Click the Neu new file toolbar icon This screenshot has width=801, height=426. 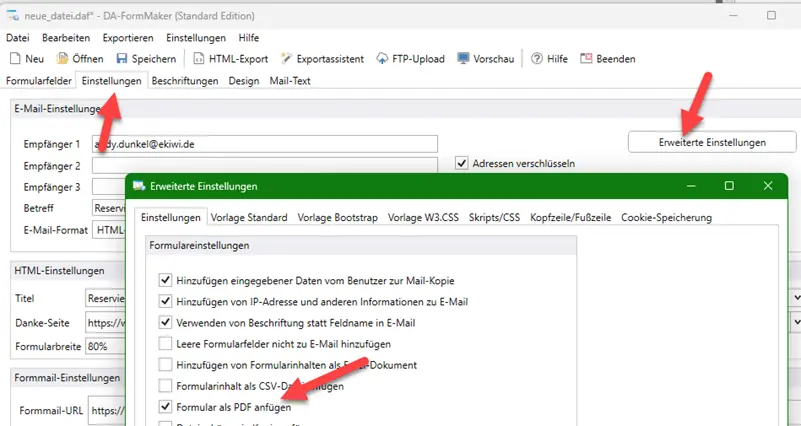pos(14,59)
